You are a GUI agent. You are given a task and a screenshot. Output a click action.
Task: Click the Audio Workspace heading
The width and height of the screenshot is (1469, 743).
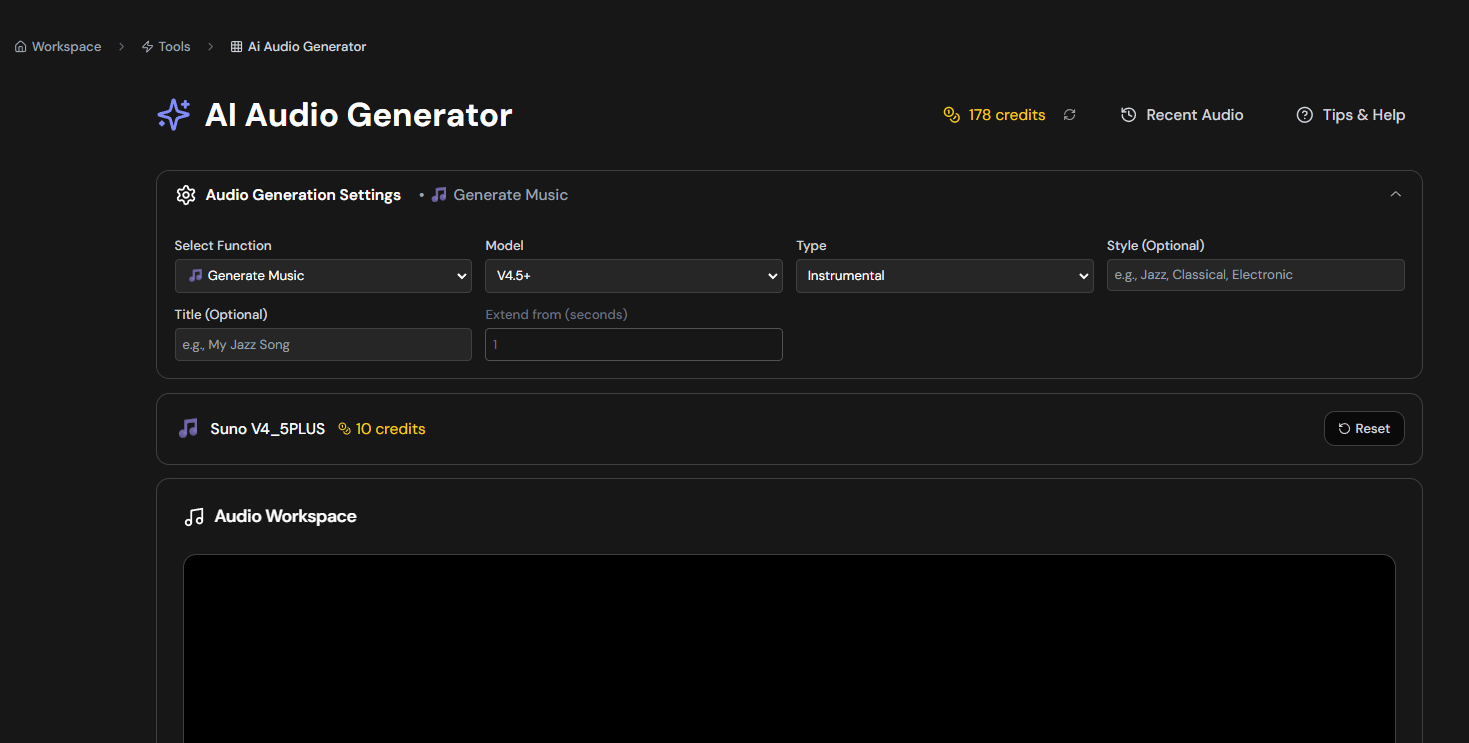(x=285, y=517)
